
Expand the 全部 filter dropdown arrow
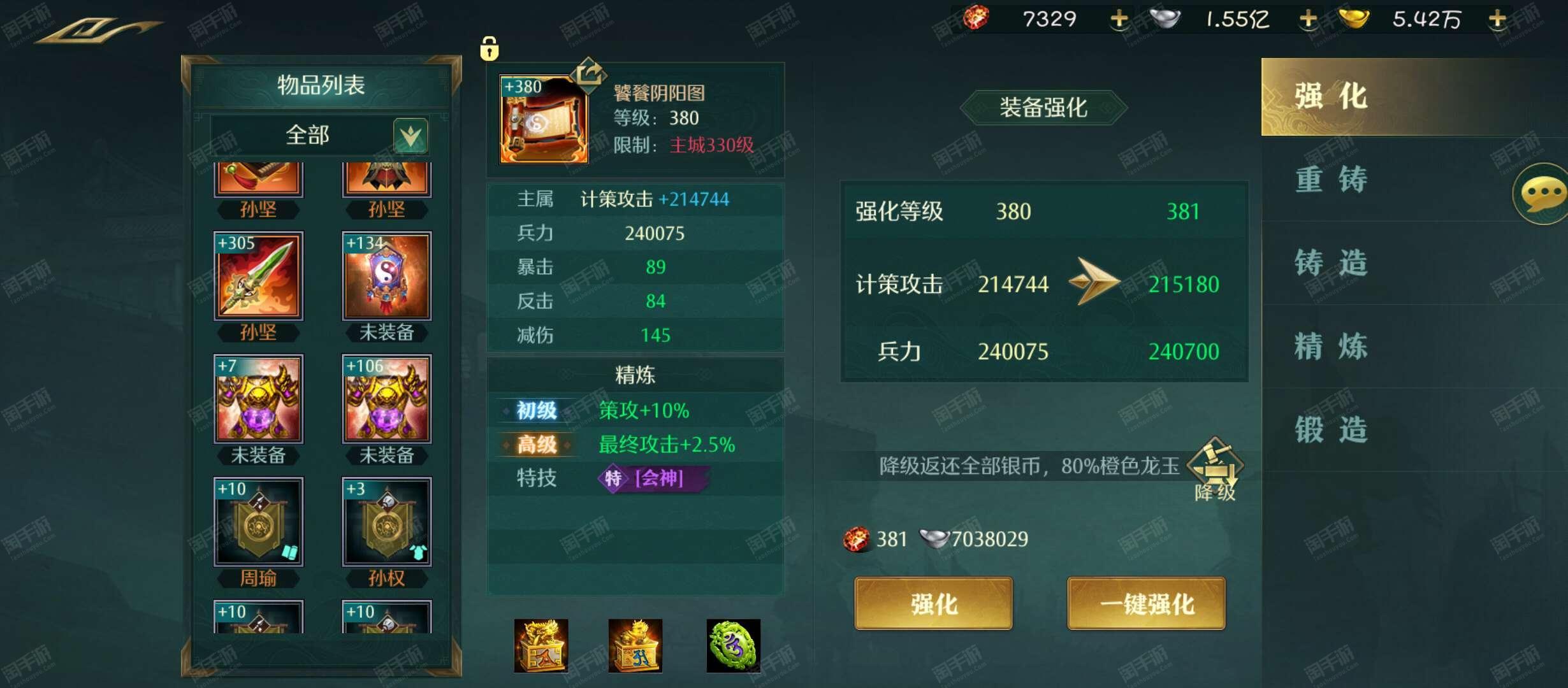410,136
